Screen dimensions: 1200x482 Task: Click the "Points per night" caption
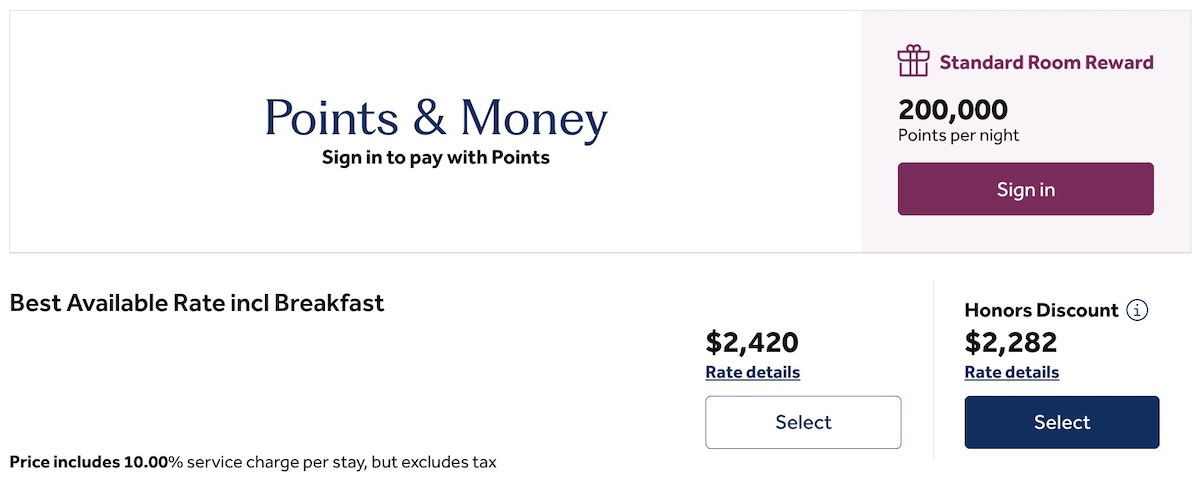click(959, 135)
